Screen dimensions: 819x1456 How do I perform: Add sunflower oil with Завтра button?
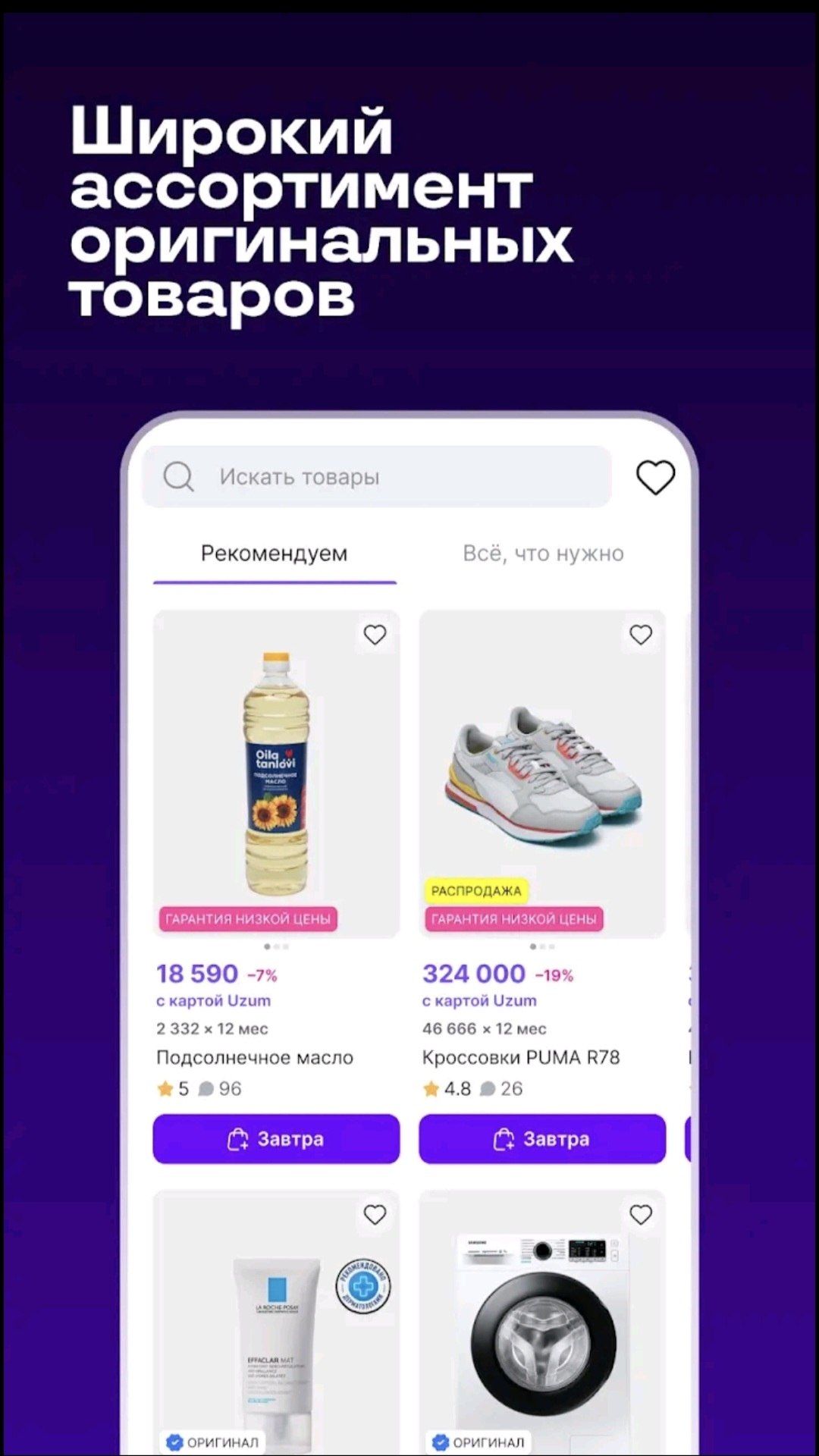tap(276, 1138)
